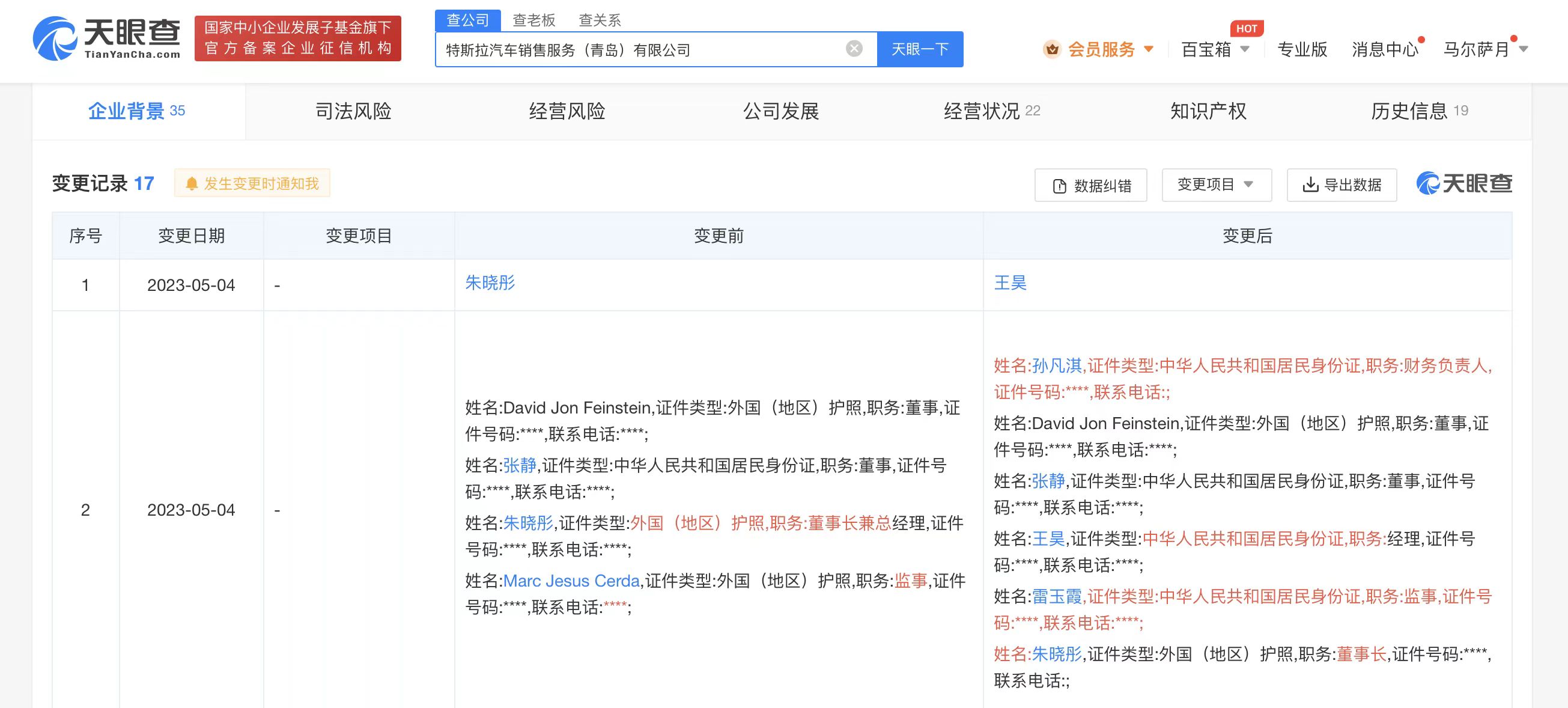The height and width of the screenshot is (708, 1568).
Task: Click 王昊 link in row 2 变更后
Action: [1049, 539]
